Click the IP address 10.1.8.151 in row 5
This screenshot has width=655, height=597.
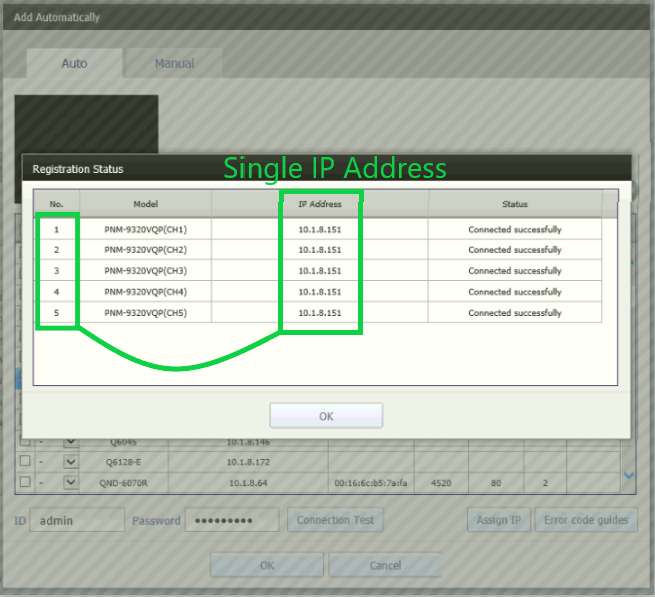pos(320,312)
